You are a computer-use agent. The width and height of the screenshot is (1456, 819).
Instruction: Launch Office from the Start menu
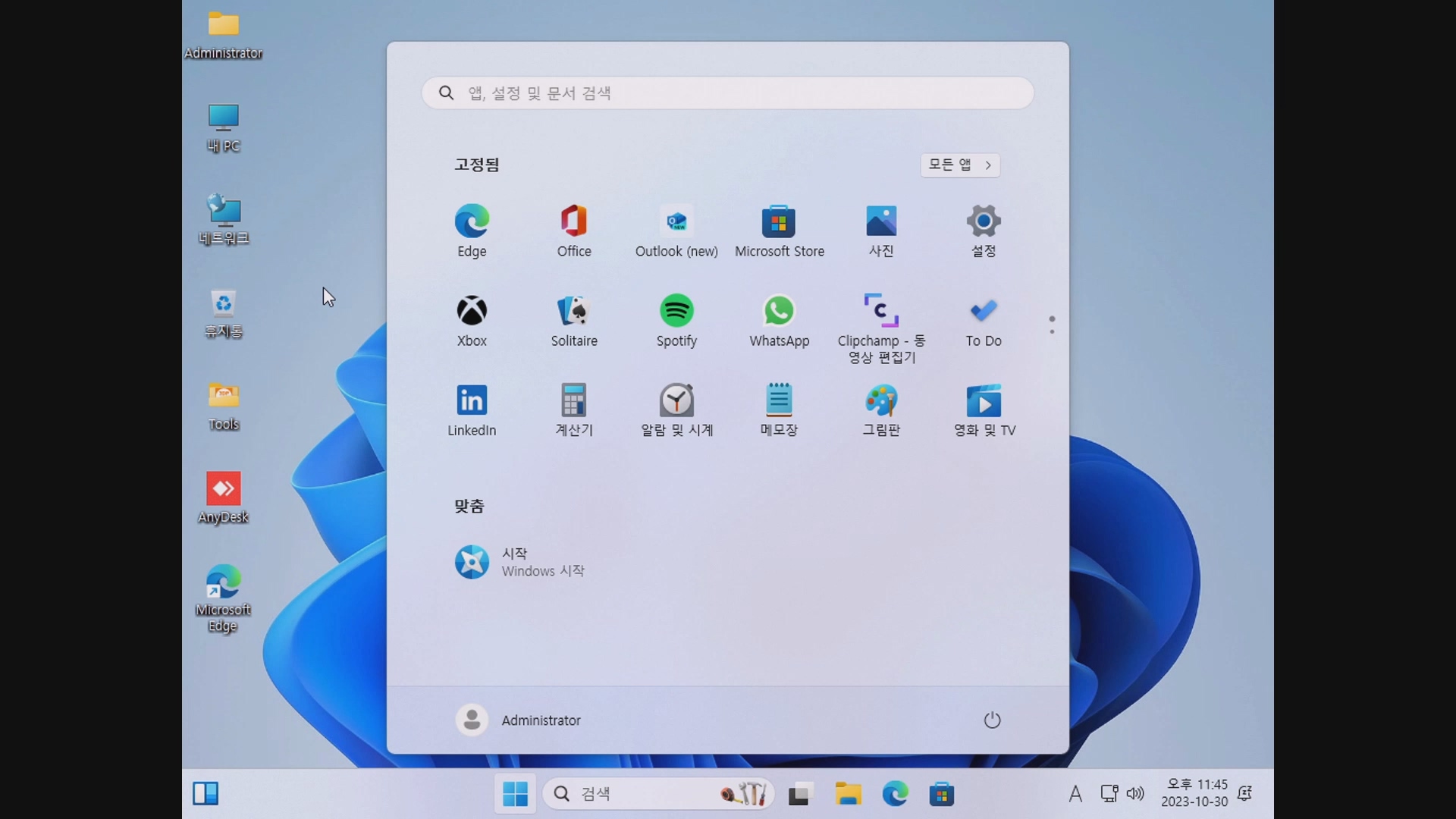[x=574, y=231]
